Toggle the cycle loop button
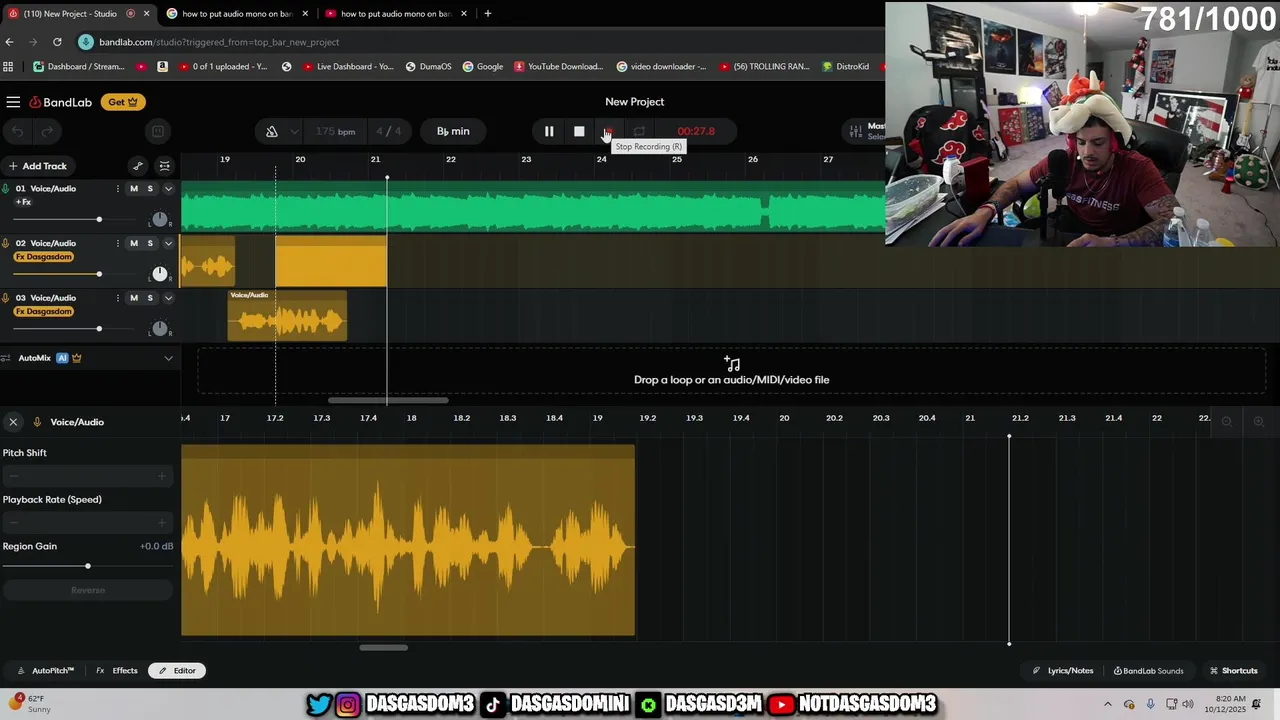The height and width of the screenshot is (720, 1280). tap(639, 131)
